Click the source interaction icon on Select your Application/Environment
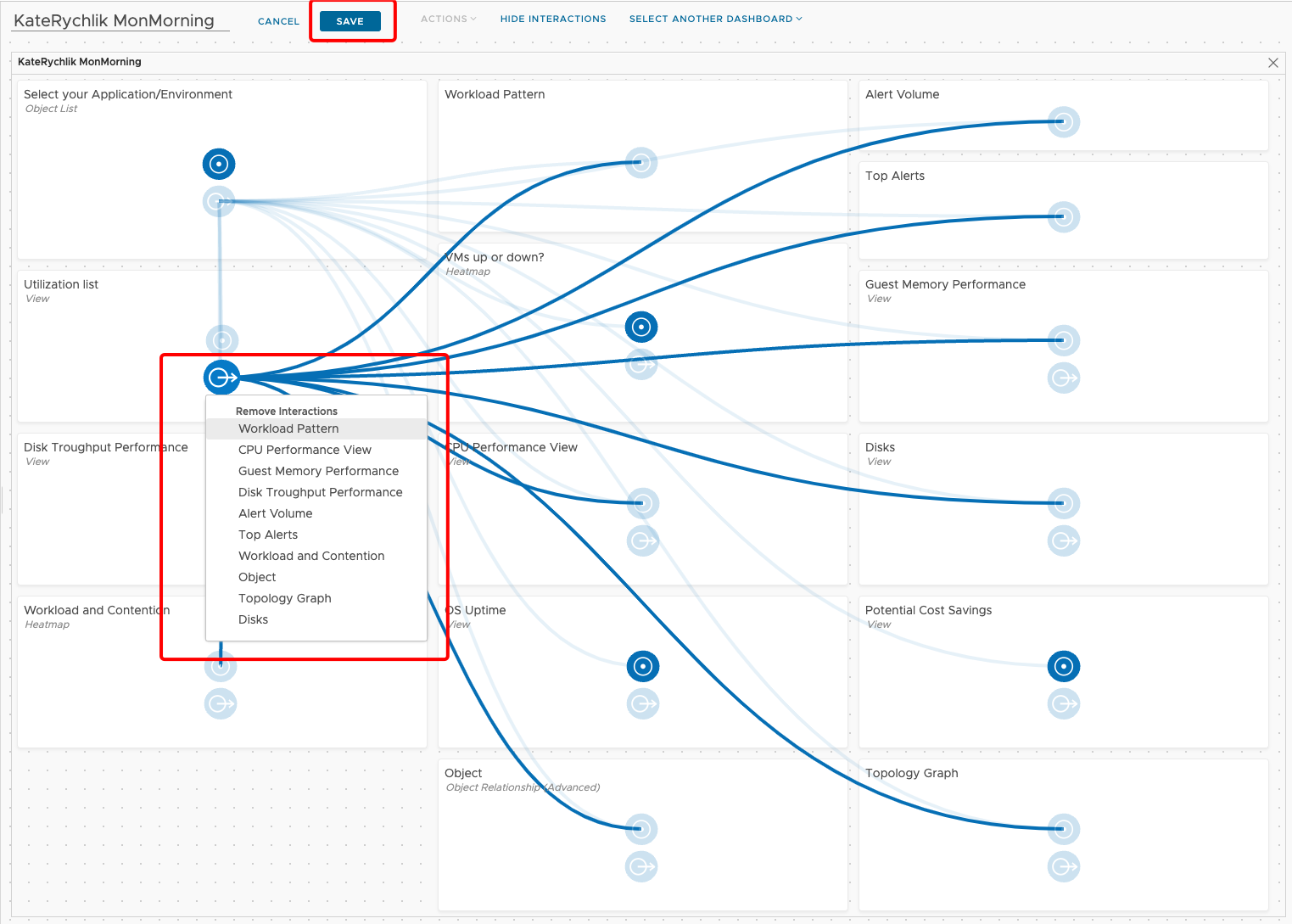1292x924 pixels. (x=219, y=164)
